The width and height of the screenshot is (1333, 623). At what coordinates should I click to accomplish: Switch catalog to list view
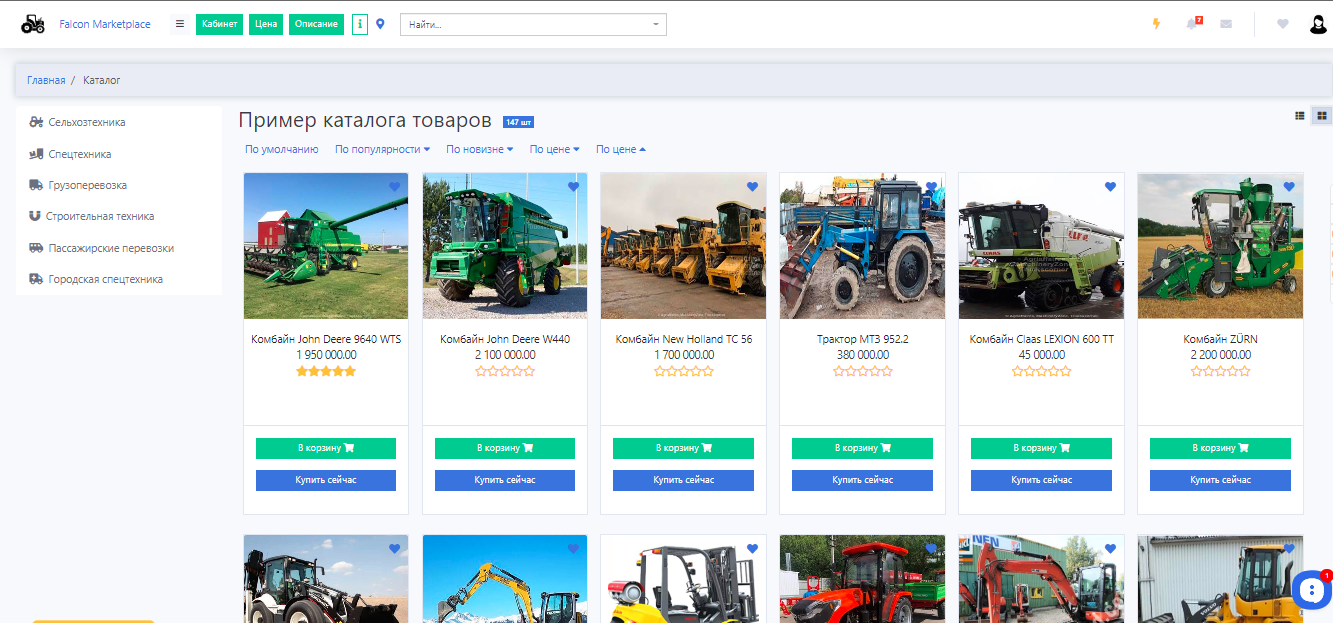click(1300, 116)
